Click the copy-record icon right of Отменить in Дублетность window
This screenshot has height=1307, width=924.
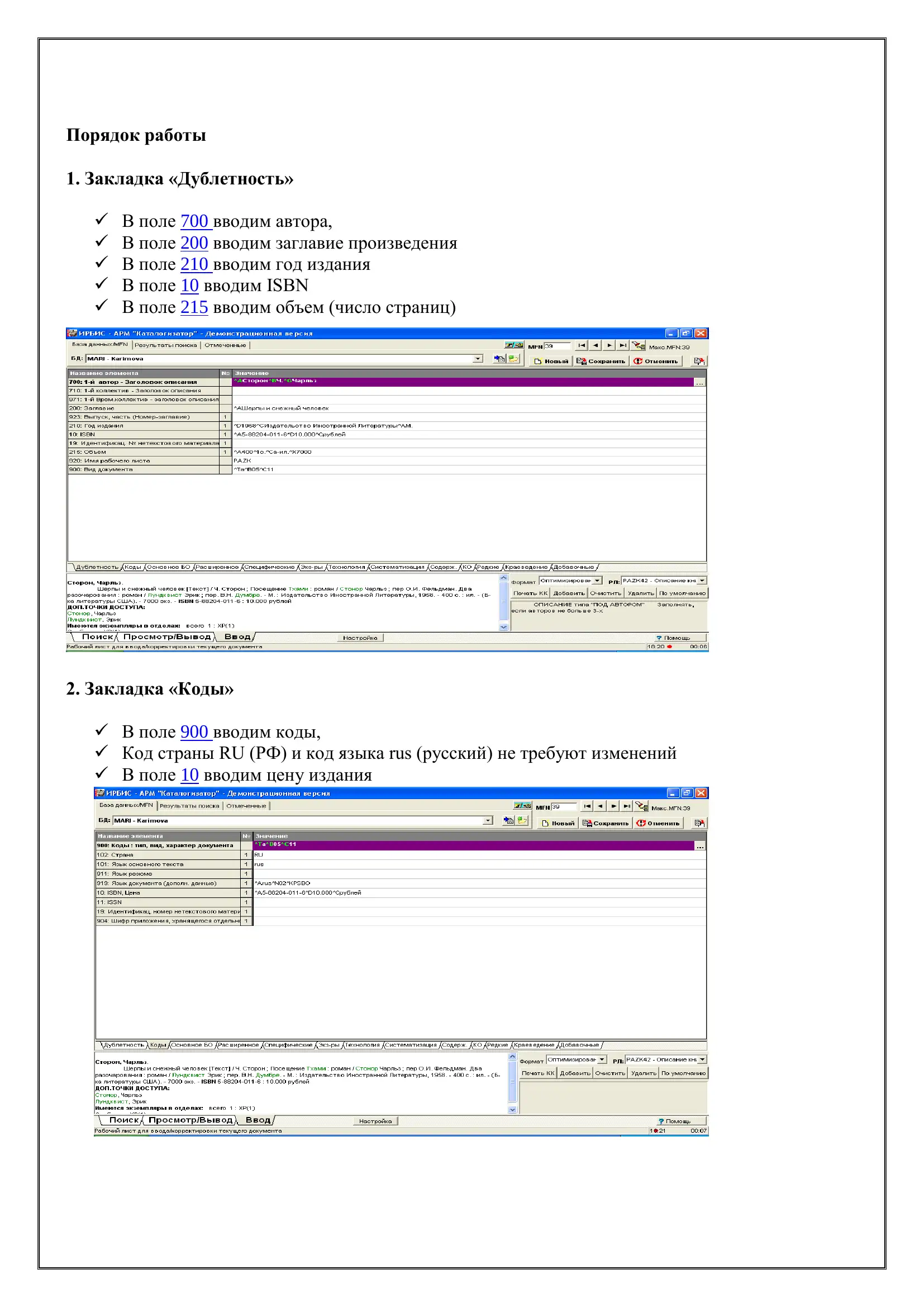coord(699,361)
